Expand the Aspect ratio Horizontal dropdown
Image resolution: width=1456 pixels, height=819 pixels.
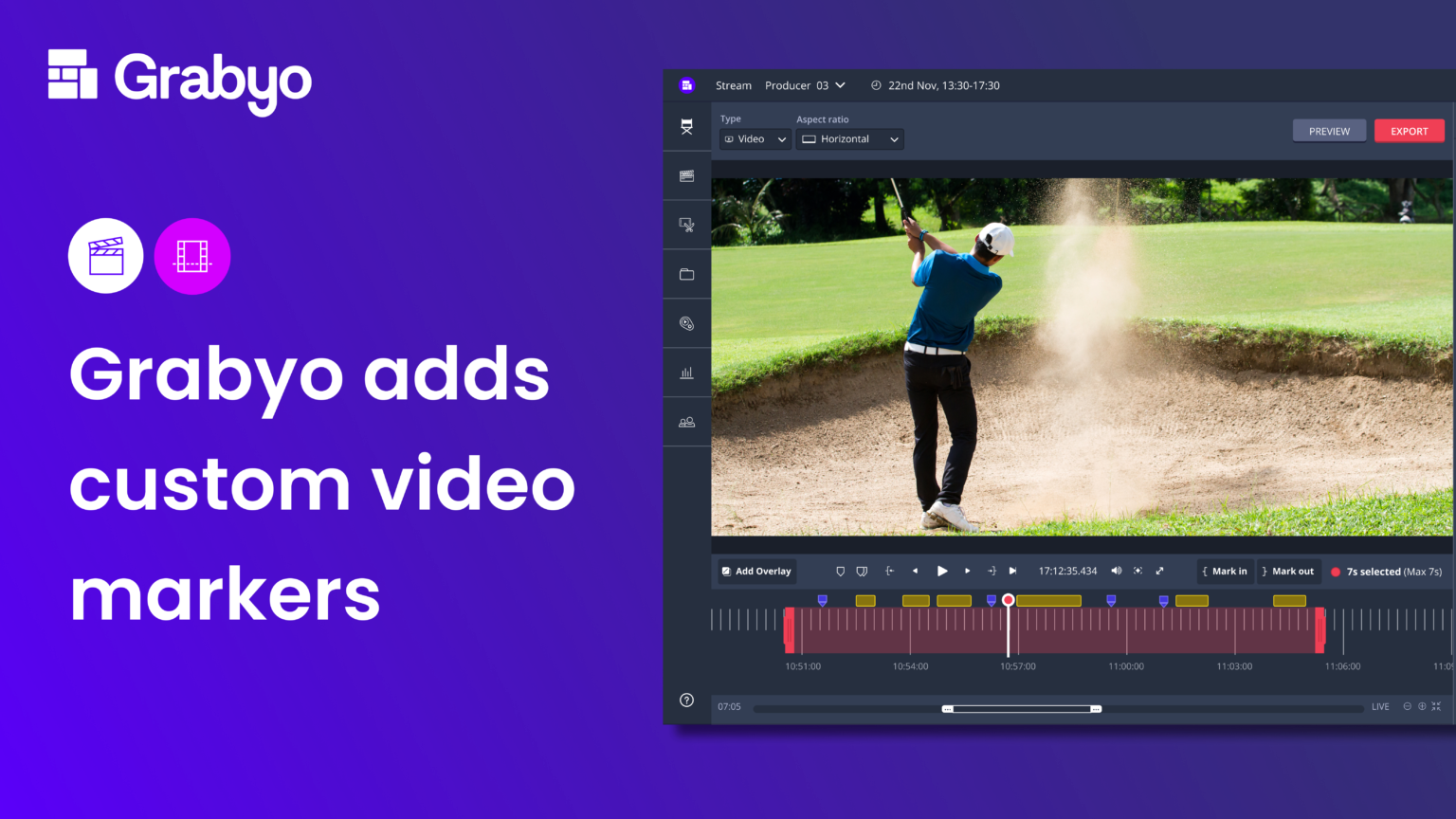[x=848, y=138]
